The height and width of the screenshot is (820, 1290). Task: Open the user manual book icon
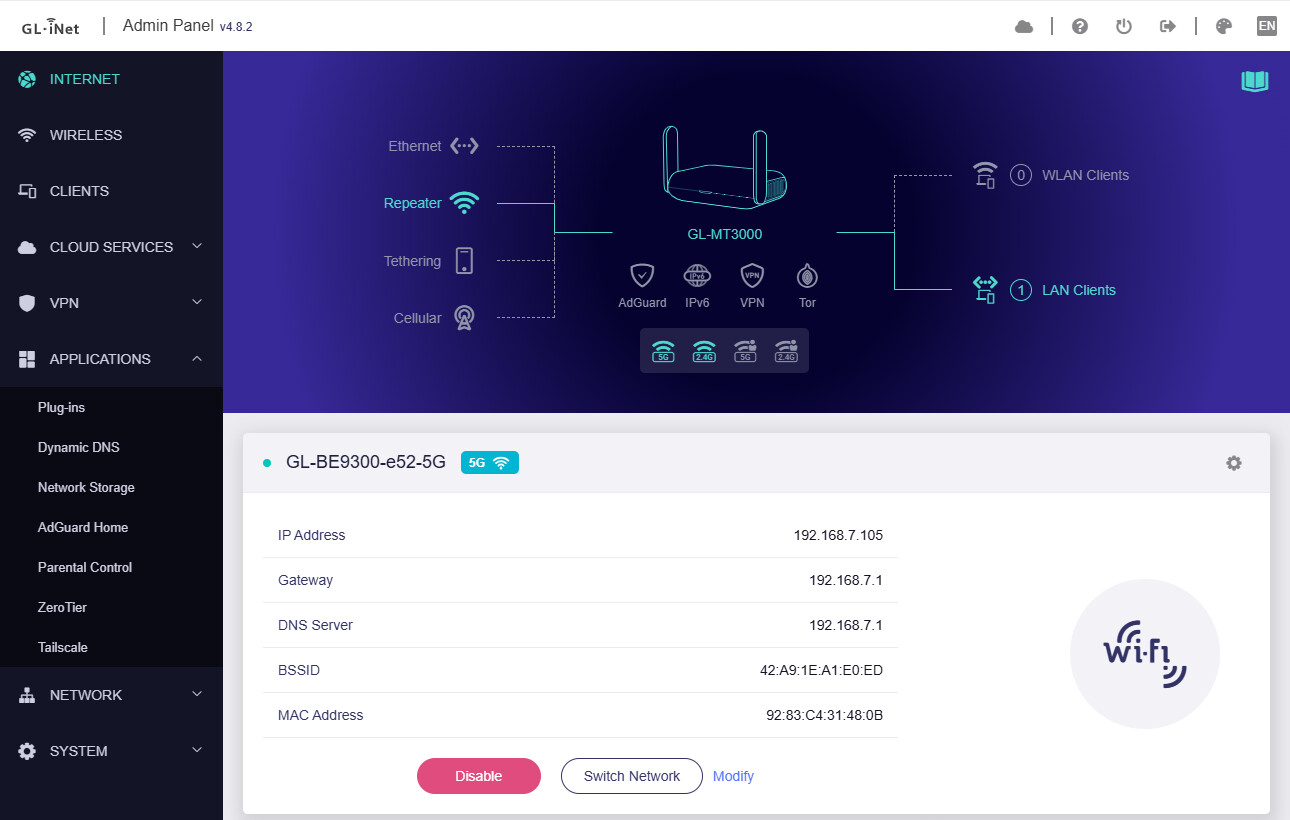(1254, 81)
